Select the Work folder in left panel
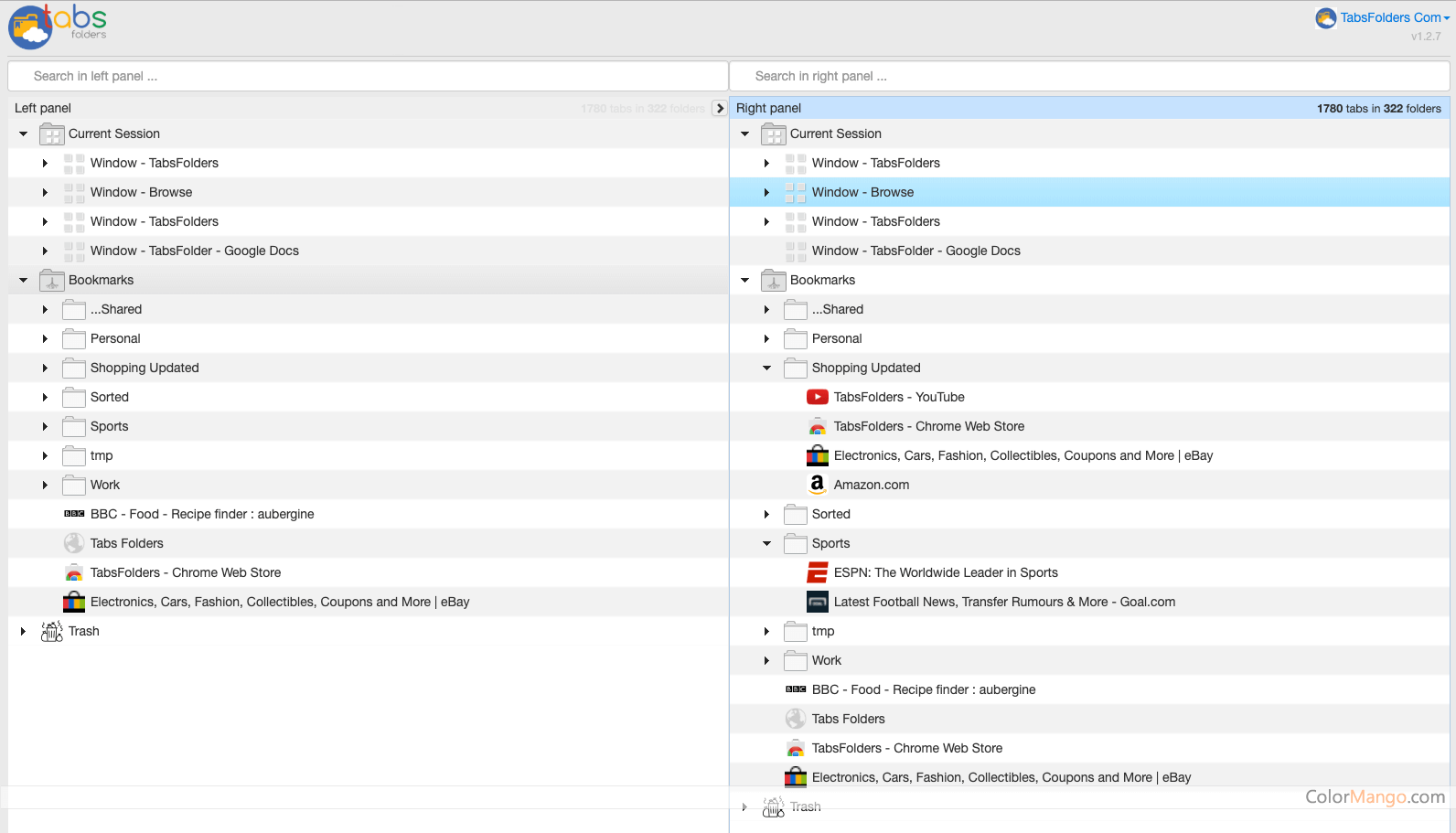1456x833 pixels. pyautogui.click(x=105, y=485)
